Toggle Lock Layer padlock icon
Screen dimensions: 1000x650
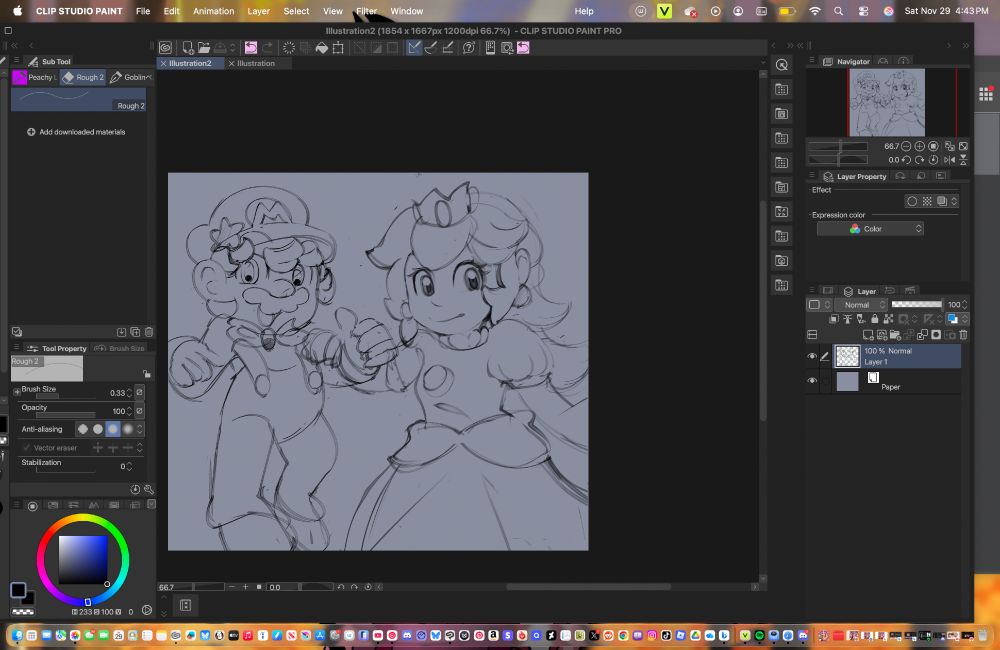(x=874, y=319)
